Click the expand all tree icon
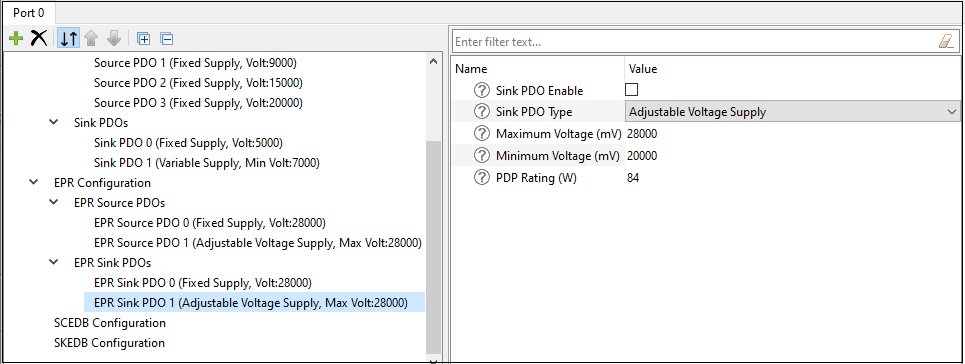 [x=143, y=39]
